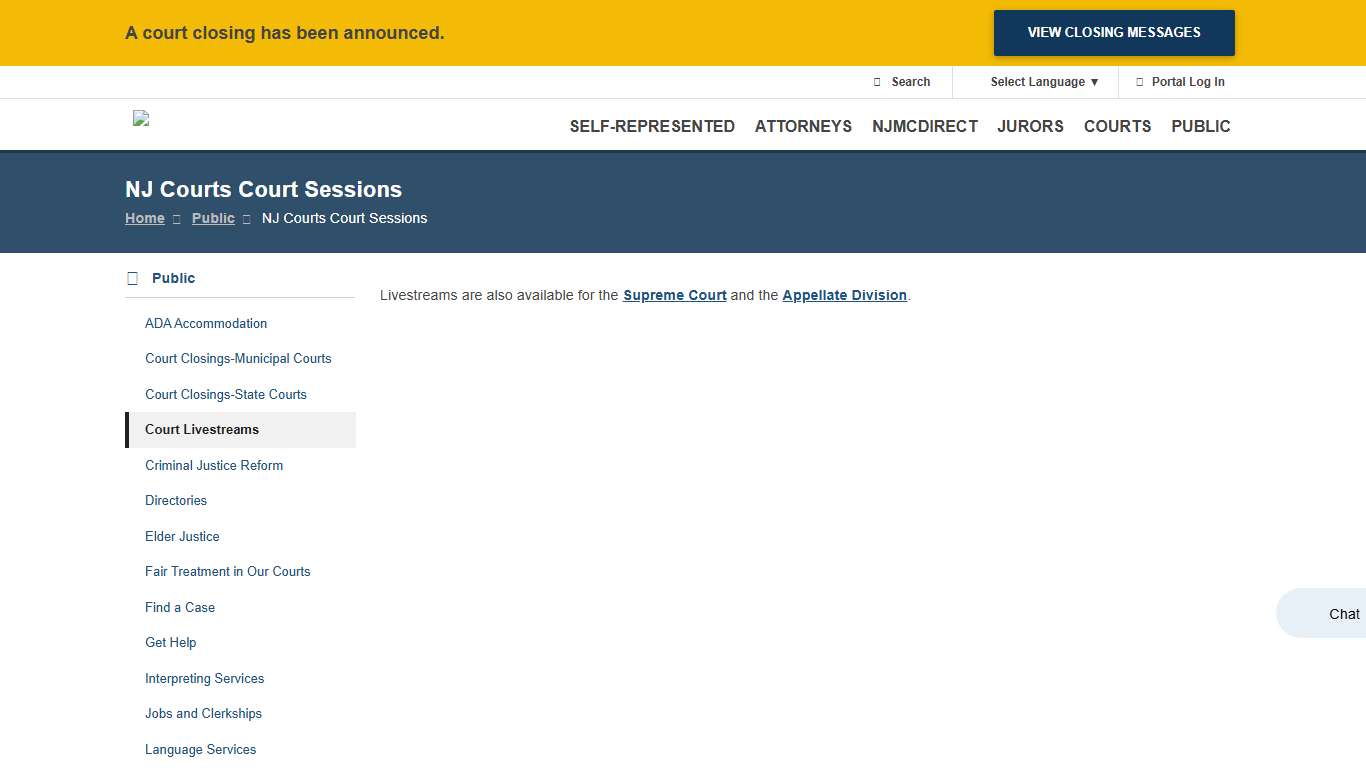This screenshot has height=768, width=1366.
Task: Open the Appellate Division link
Action: click(x=844, y=295)
